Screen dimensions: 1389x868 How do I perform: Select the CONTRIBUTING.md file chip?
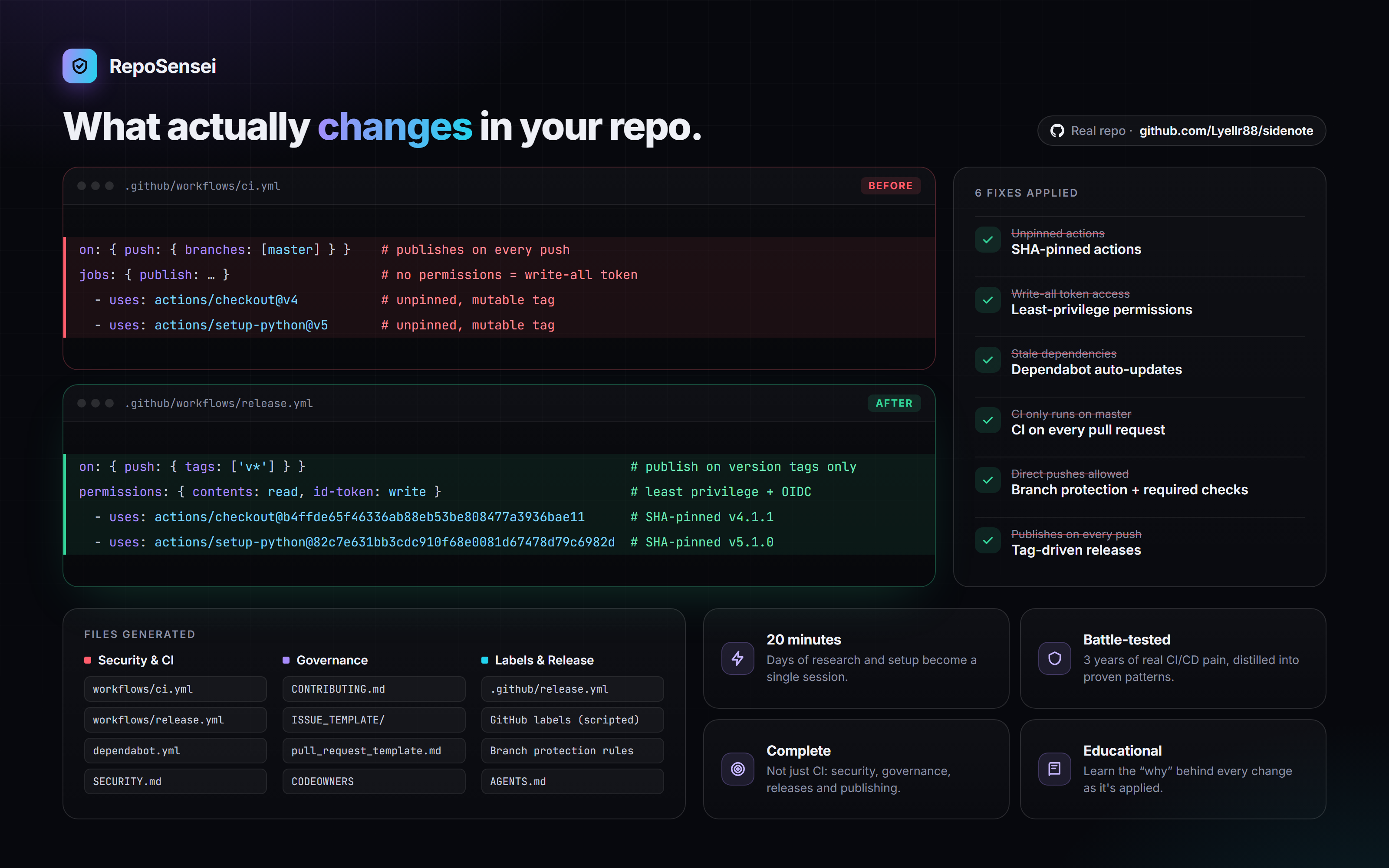coord(374,689)
